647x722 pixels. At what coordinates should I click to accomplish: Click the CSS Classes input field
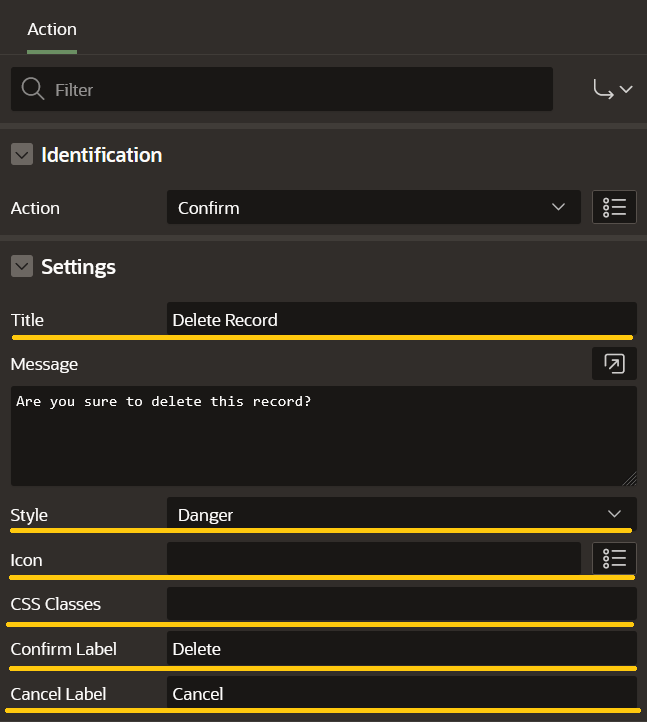(400, 604)
